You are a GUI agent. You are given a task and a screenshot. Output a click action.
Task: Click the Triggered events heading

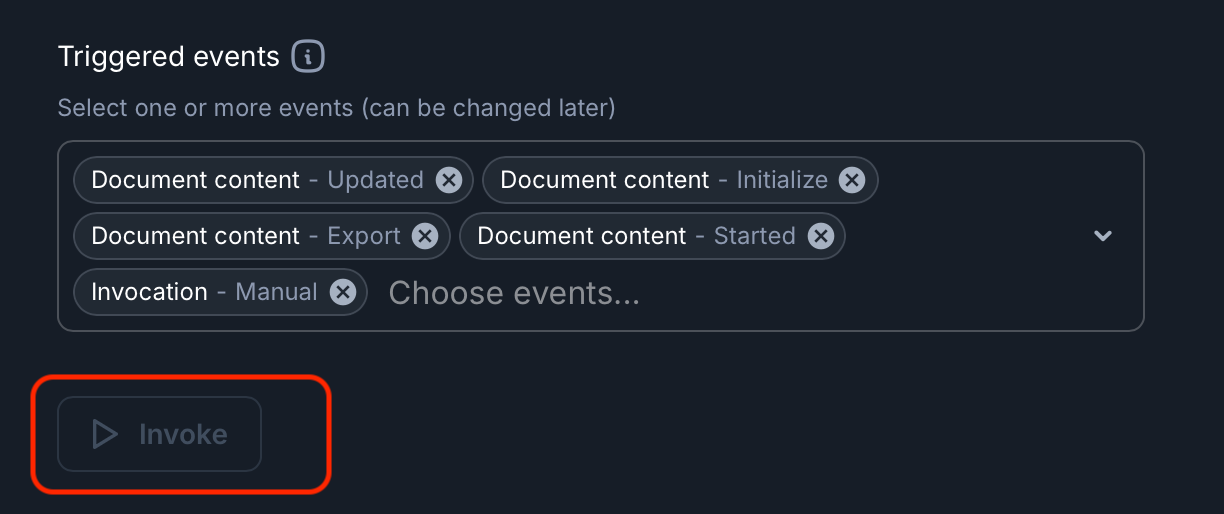[168, 57]
